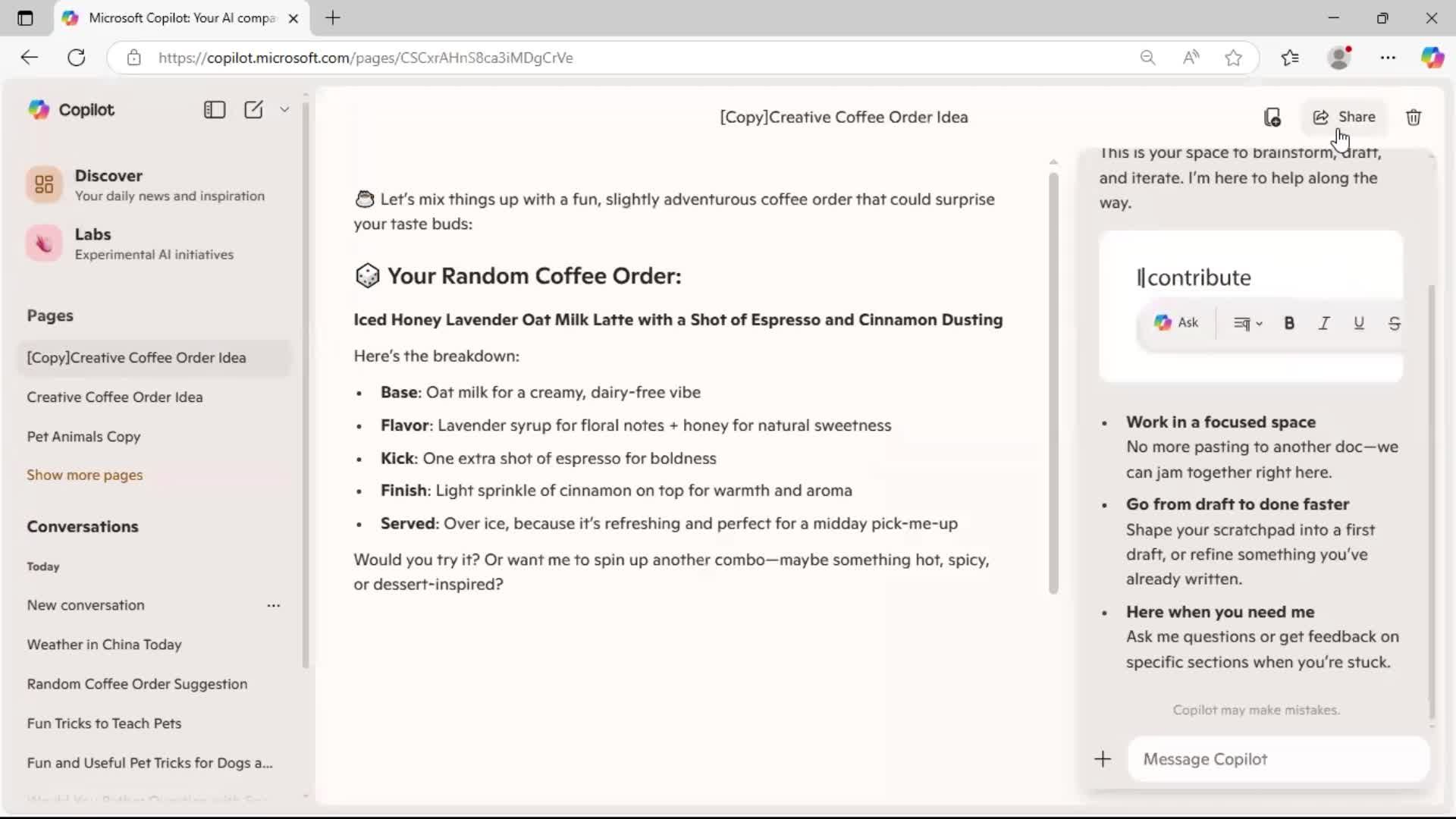
Task: Close the Microsoft Copilot tab
Action: coord(293,18)
